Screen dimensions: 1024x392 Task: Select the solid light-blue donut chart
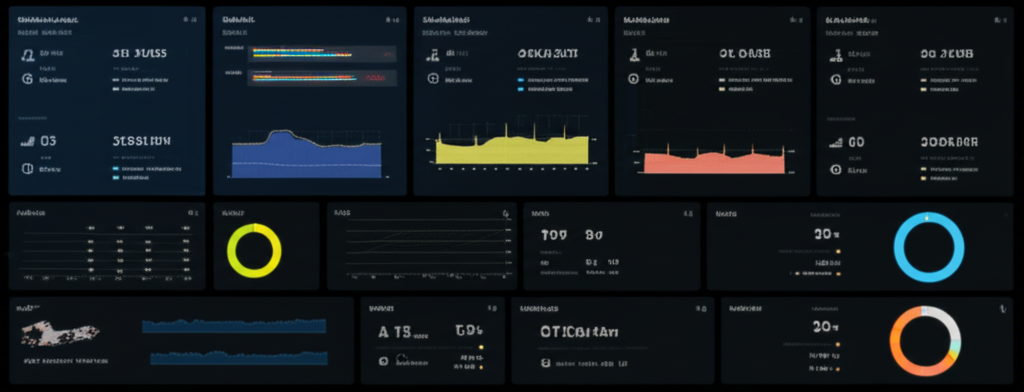[928, 247]
